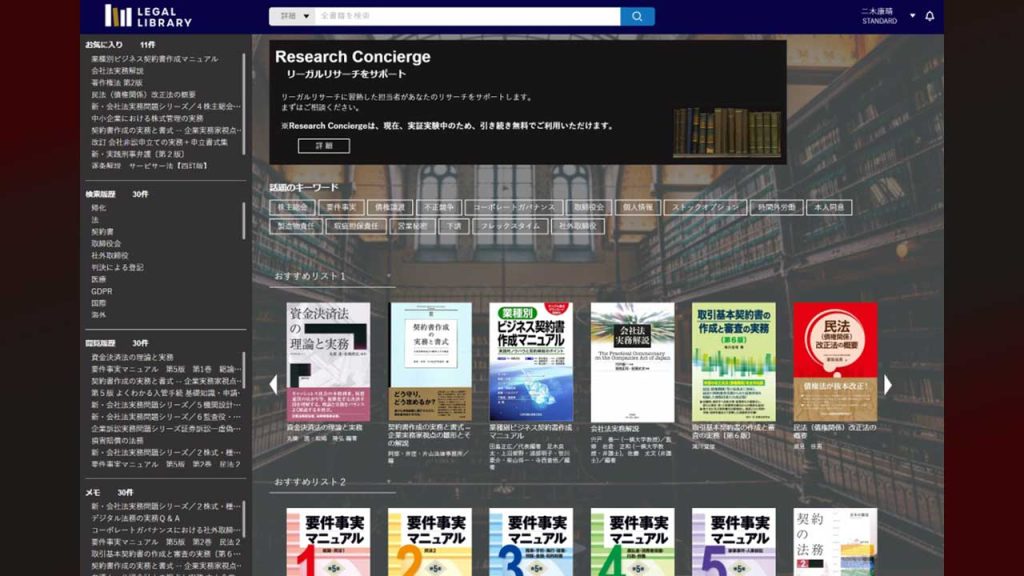Viewport: 1024px width, 576px height.
Task: Open the 取引基本契約書の作成と審査の実務 book cover
Action: (x=734, y=362)
